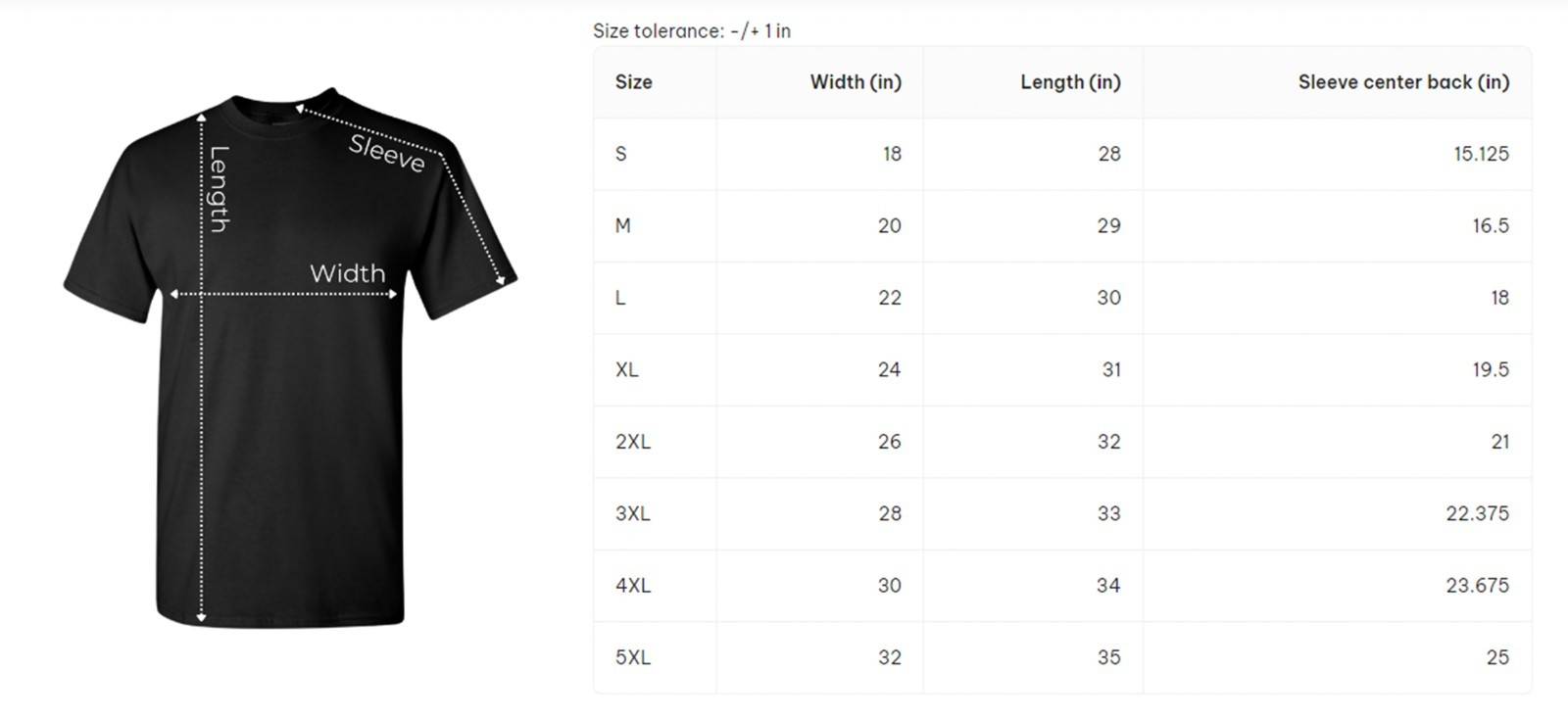Viewport: 1568px width, 719px height.
Task: Click the Width label on the shirt
Action: point(348,273)
